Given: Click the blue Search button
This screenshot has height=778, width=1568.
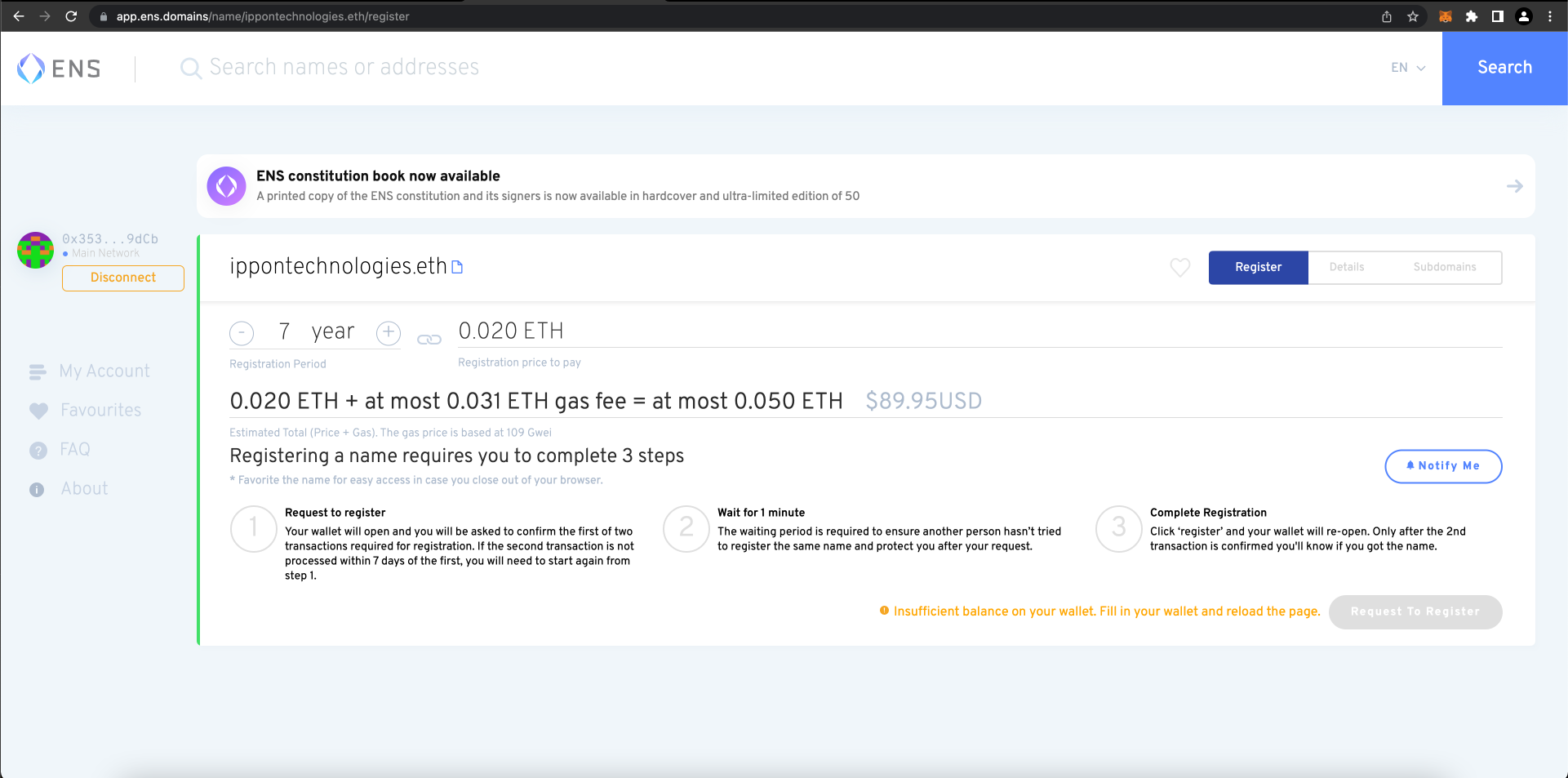Looking at the screenshot, I should (1504, 68).
